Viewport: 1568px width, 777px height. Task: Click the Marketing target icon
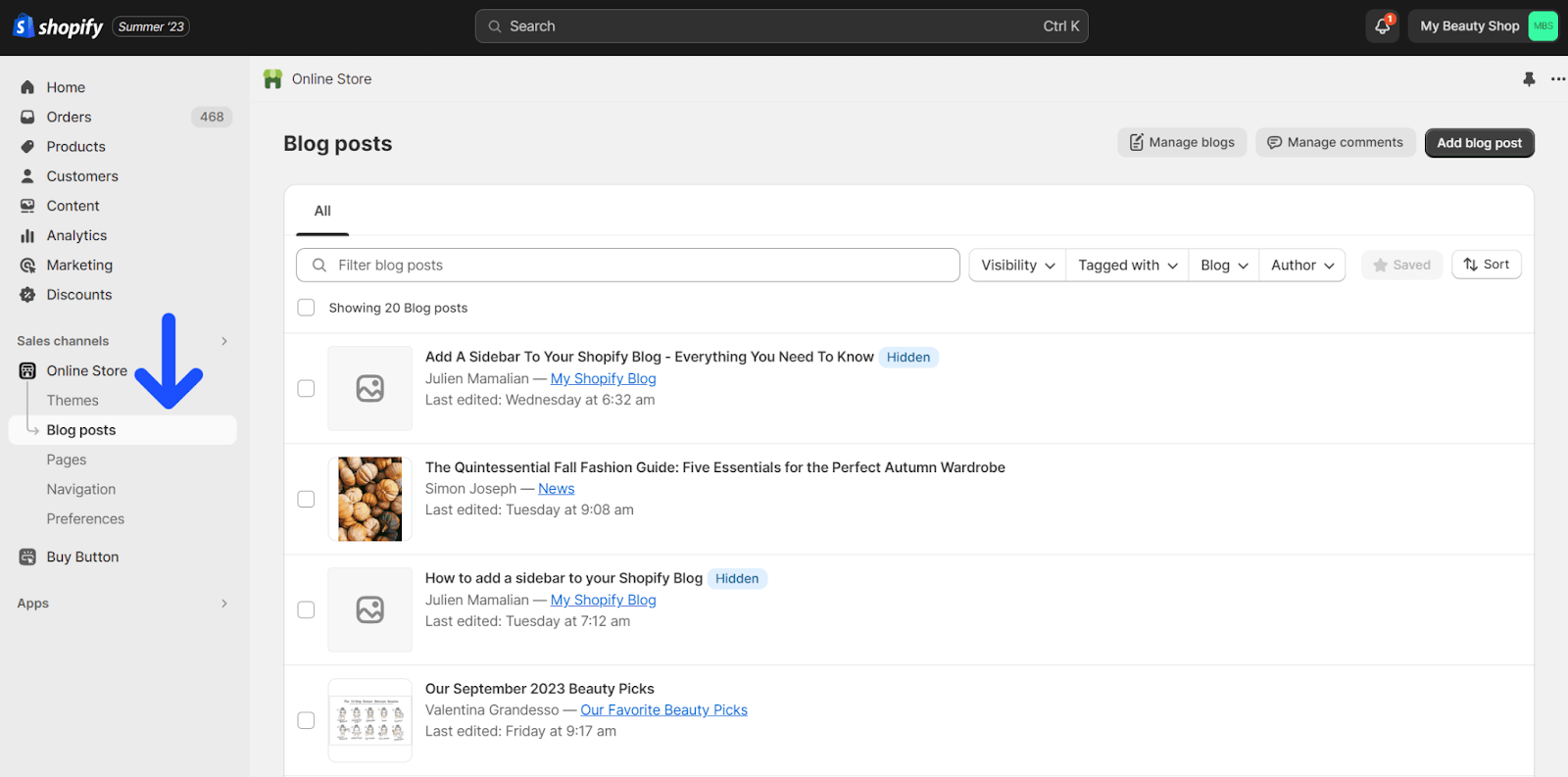27,265
